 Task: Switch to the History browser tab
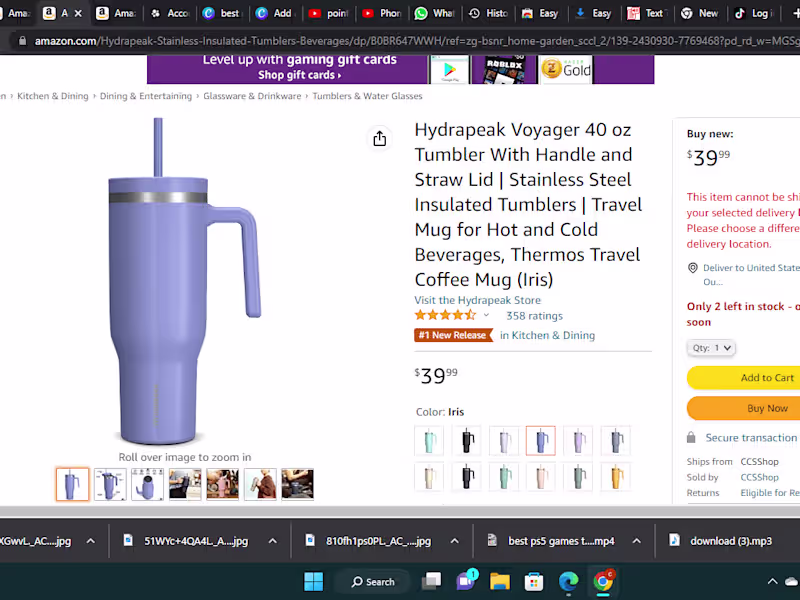[x=488, y=13]
